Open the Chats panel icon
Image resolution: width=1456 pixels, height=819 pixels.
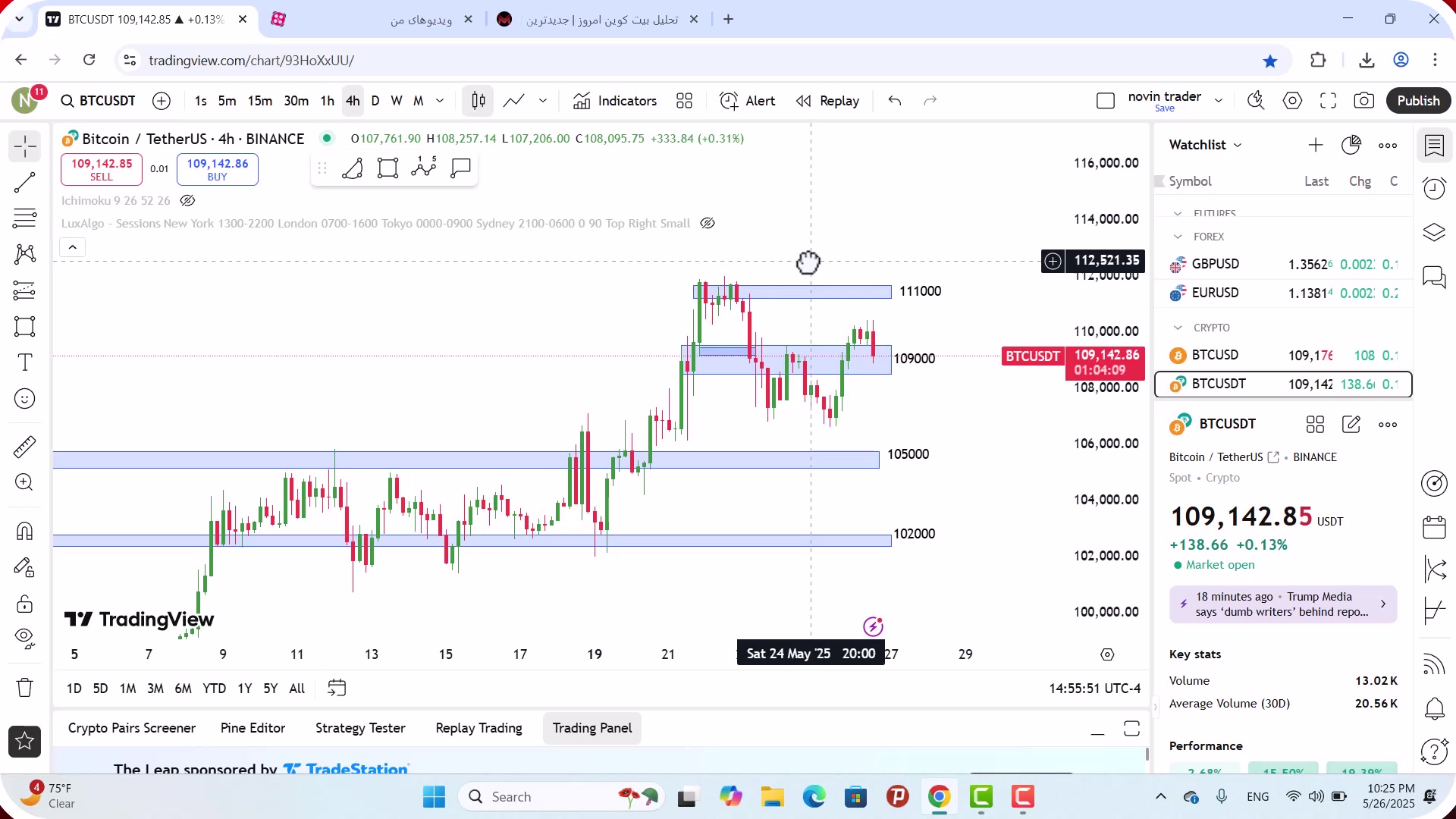coord(1434,277)
